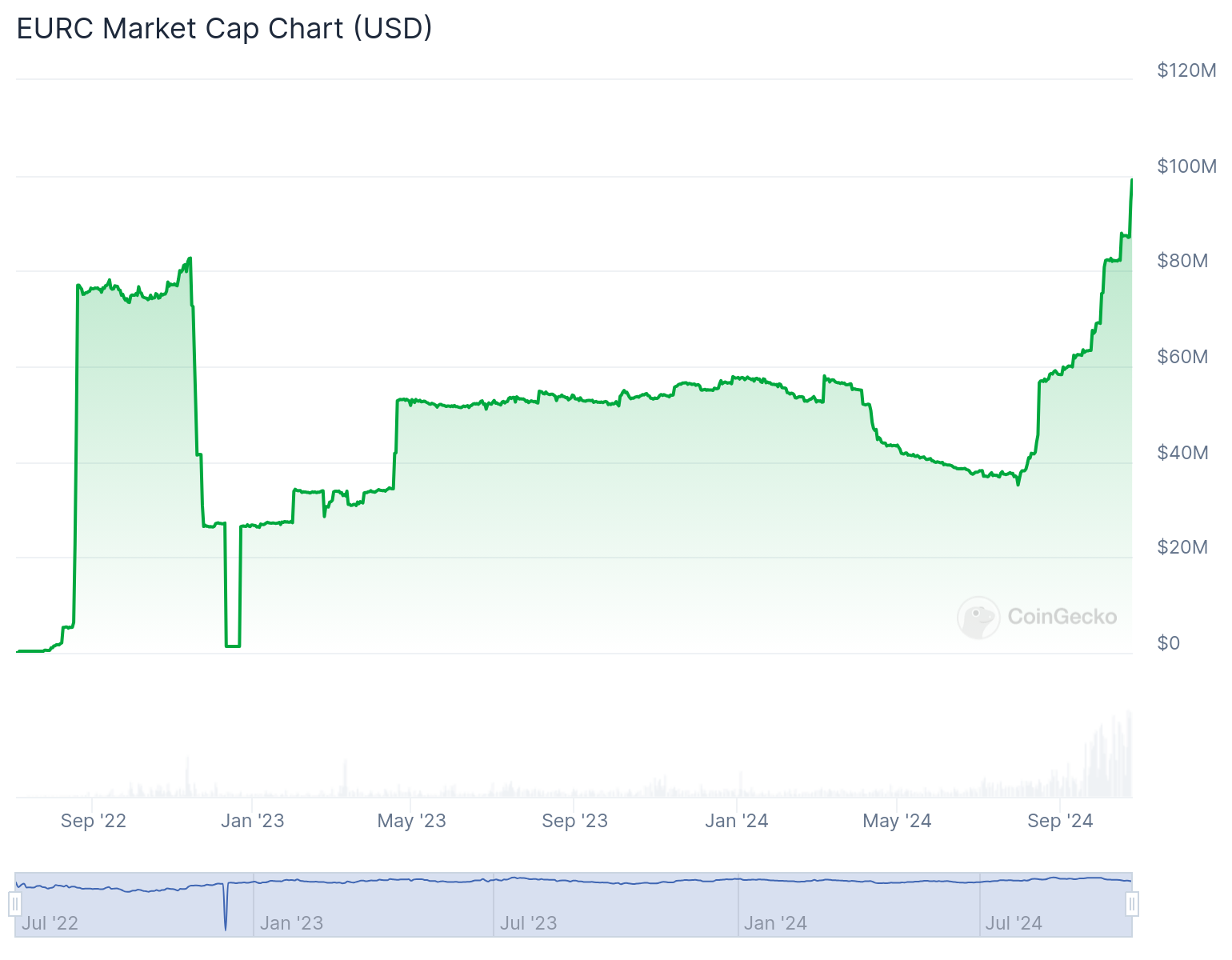Viewport: 1232px width, 960px height.
Task: Select the Jan '23 x-axis label on main chart
Action: point(253,821)
